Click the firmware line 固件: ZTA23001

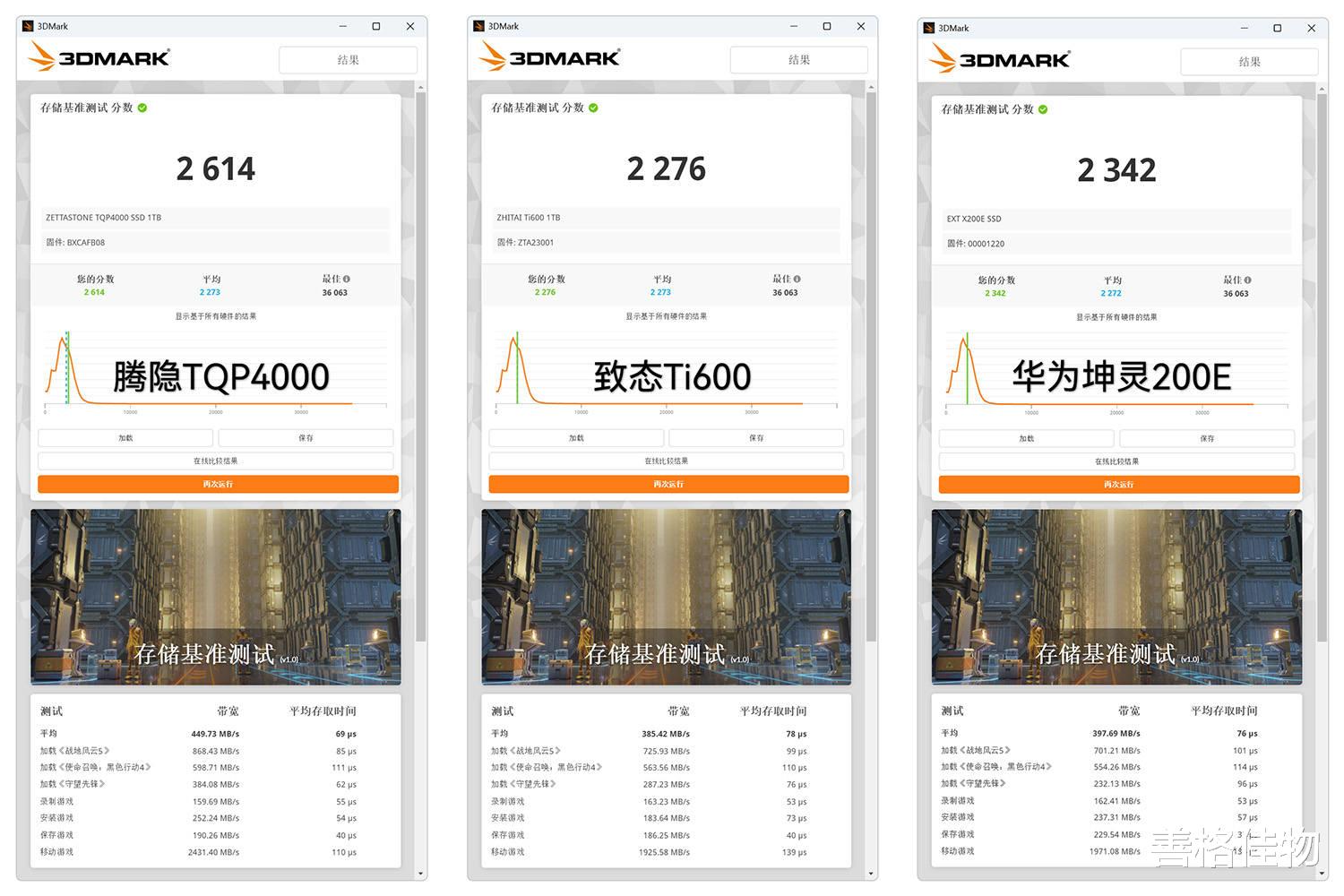click(x=525, y=243)
